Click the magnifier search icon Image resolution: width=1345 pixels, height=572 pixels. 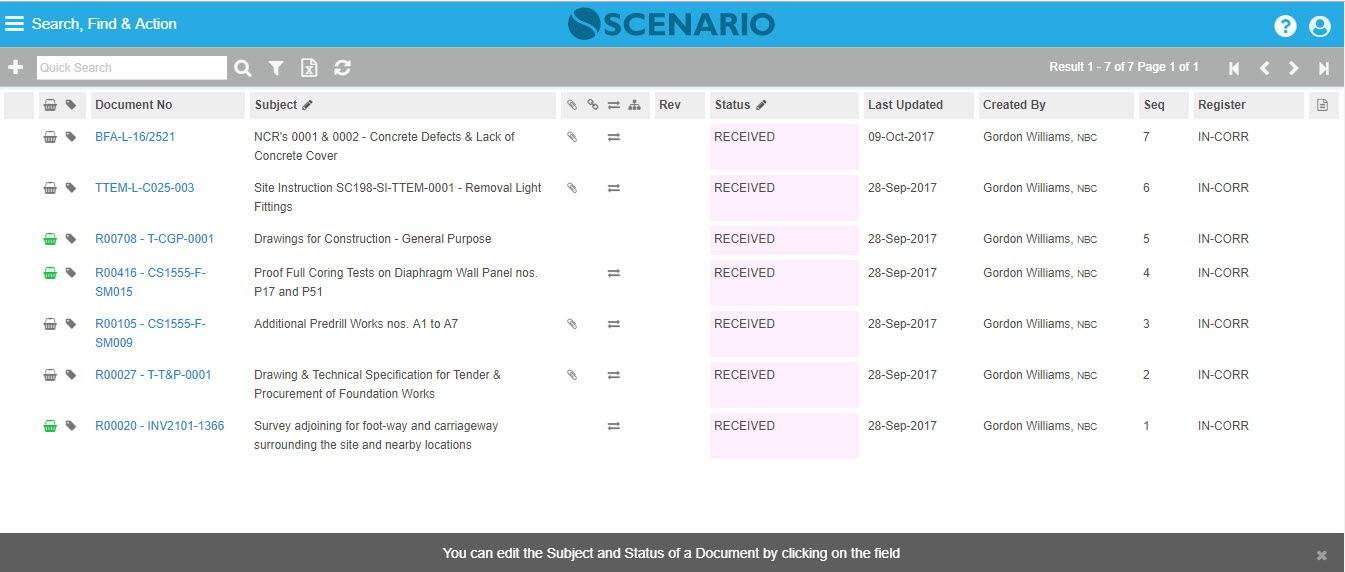pyautogui.click(x=243, y=68)
